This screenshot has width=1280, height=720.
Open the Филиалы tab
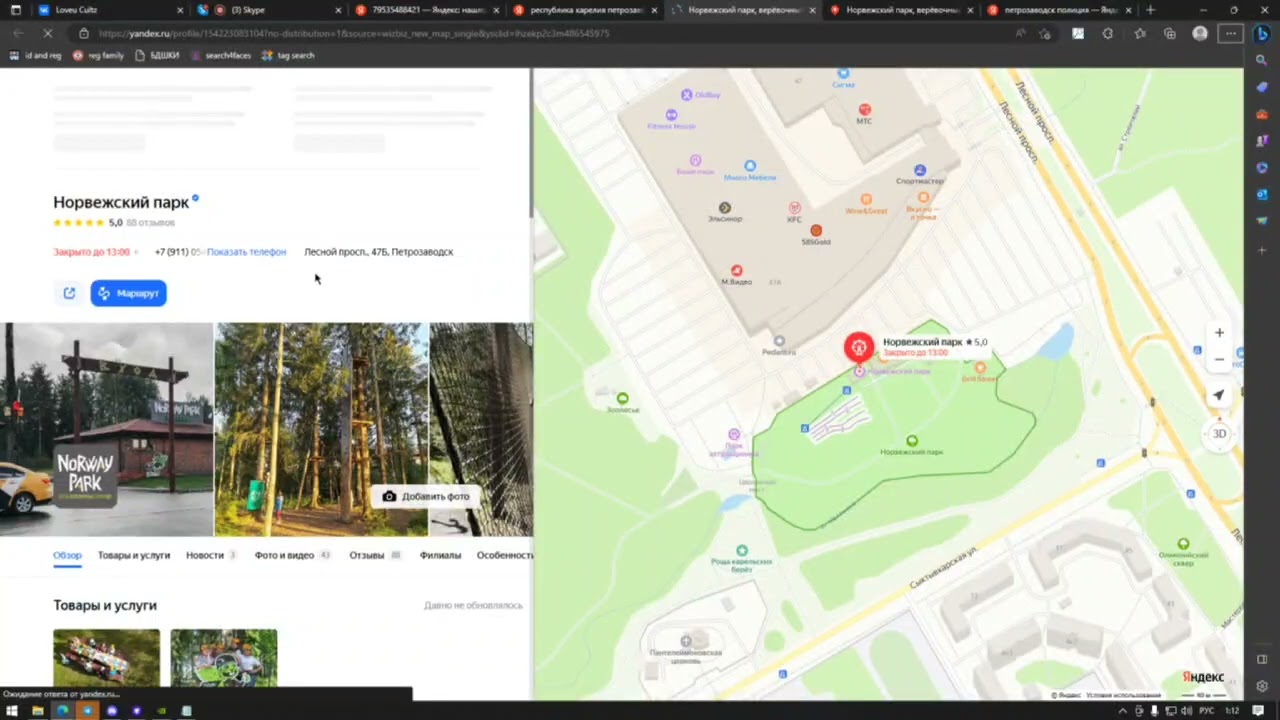pos(440,555)
